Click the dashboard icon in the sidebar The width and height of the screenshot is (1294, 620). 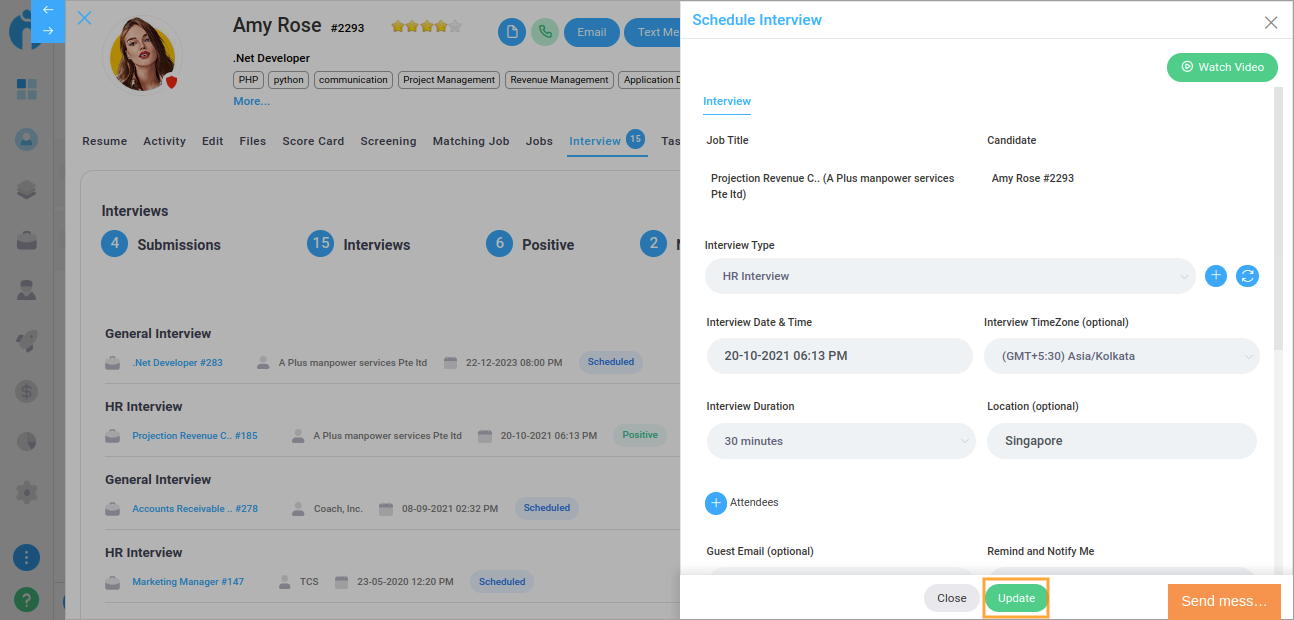pyautogui.click(x=27, y=90)
